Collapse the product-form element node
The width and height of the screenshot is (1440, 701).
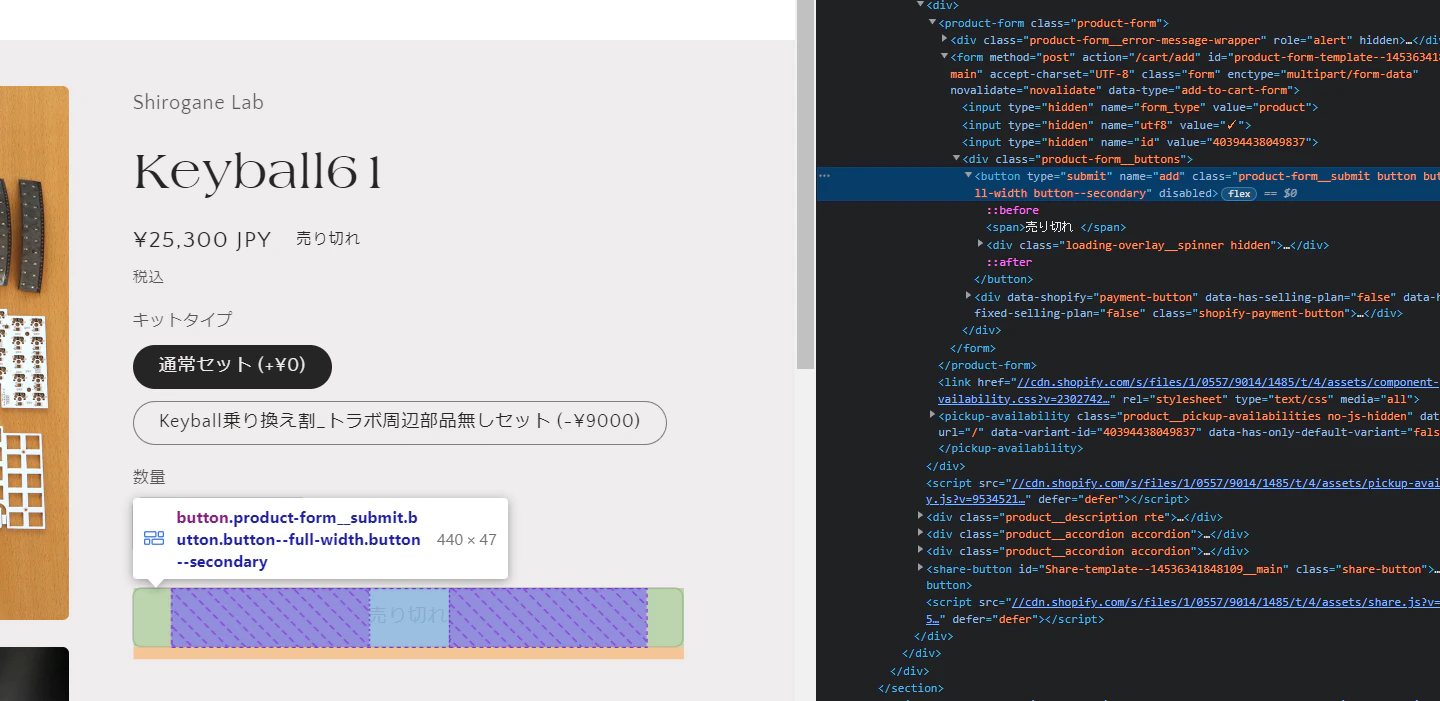click(x=932, y=22)
